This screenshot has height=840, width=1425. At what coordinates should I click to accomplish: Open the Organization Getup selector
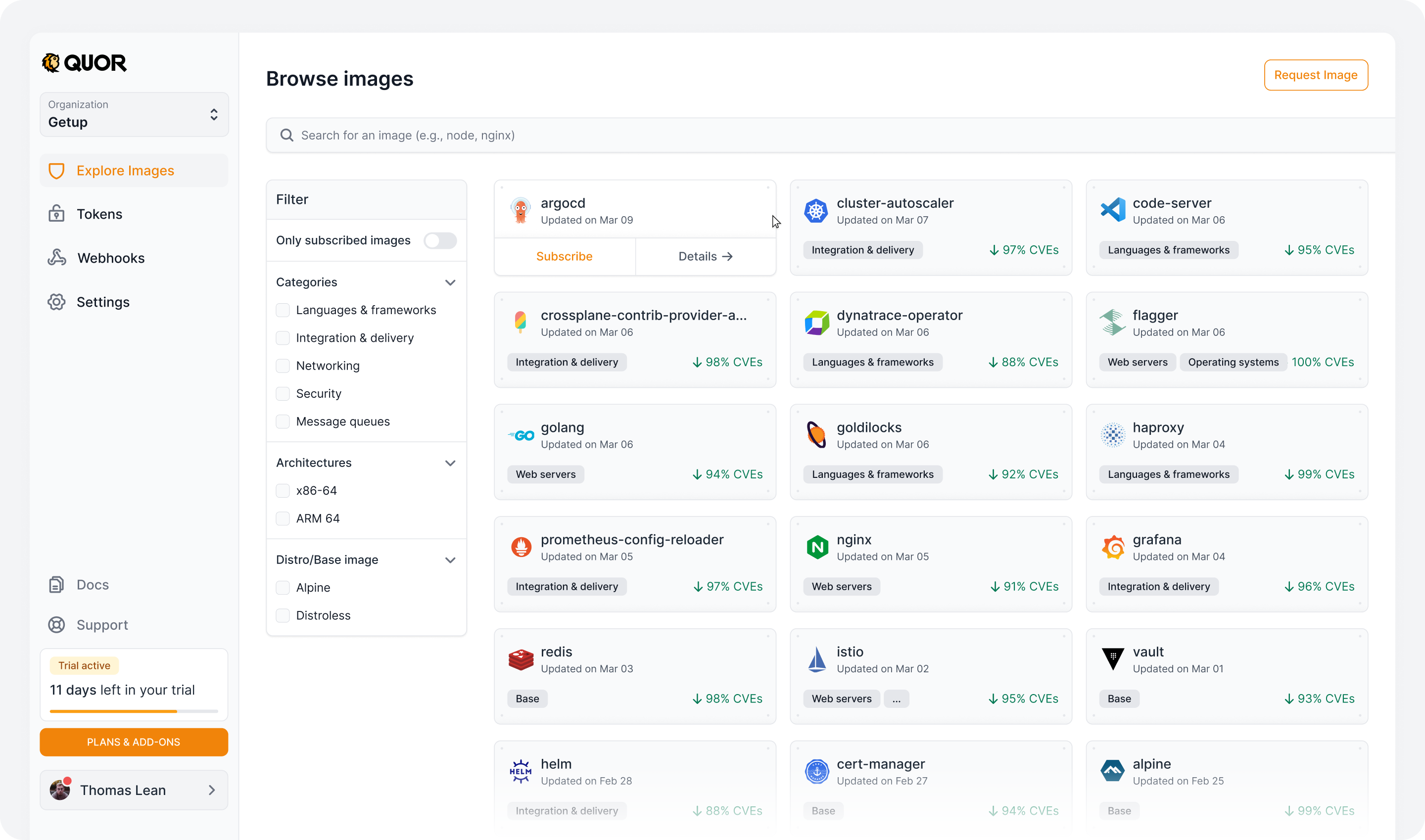click(x=134, y=114)
